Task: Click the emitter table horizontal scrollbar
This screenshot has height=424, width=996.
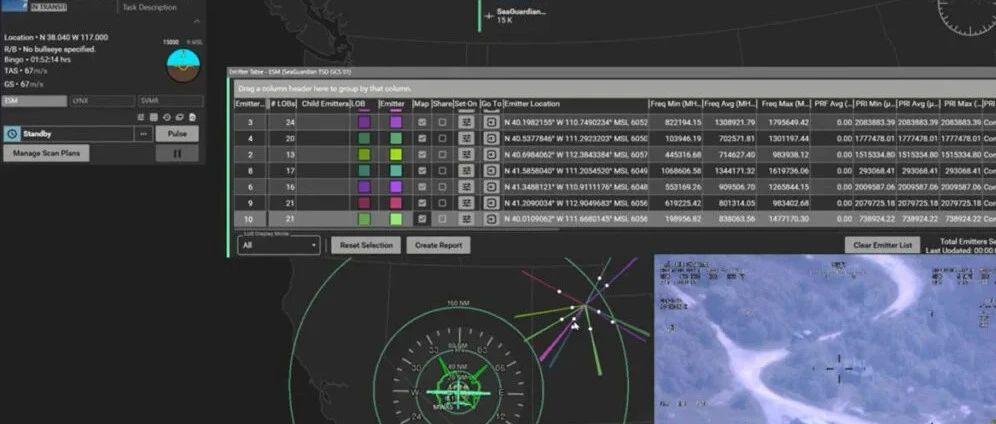Action: coord(397,229)
